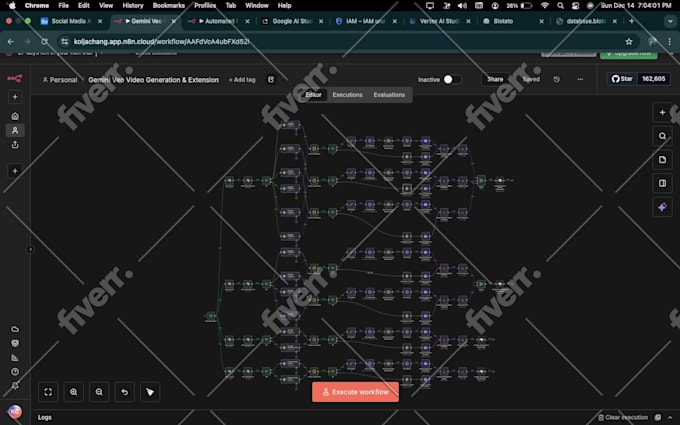Screen dimensions: 680x425
Task: Switch to the Evaluations tab
Action: click(389, 95)
